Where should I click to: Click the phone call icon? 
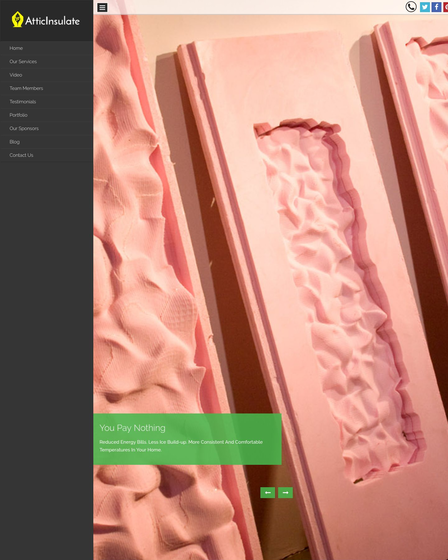(411, 7)
